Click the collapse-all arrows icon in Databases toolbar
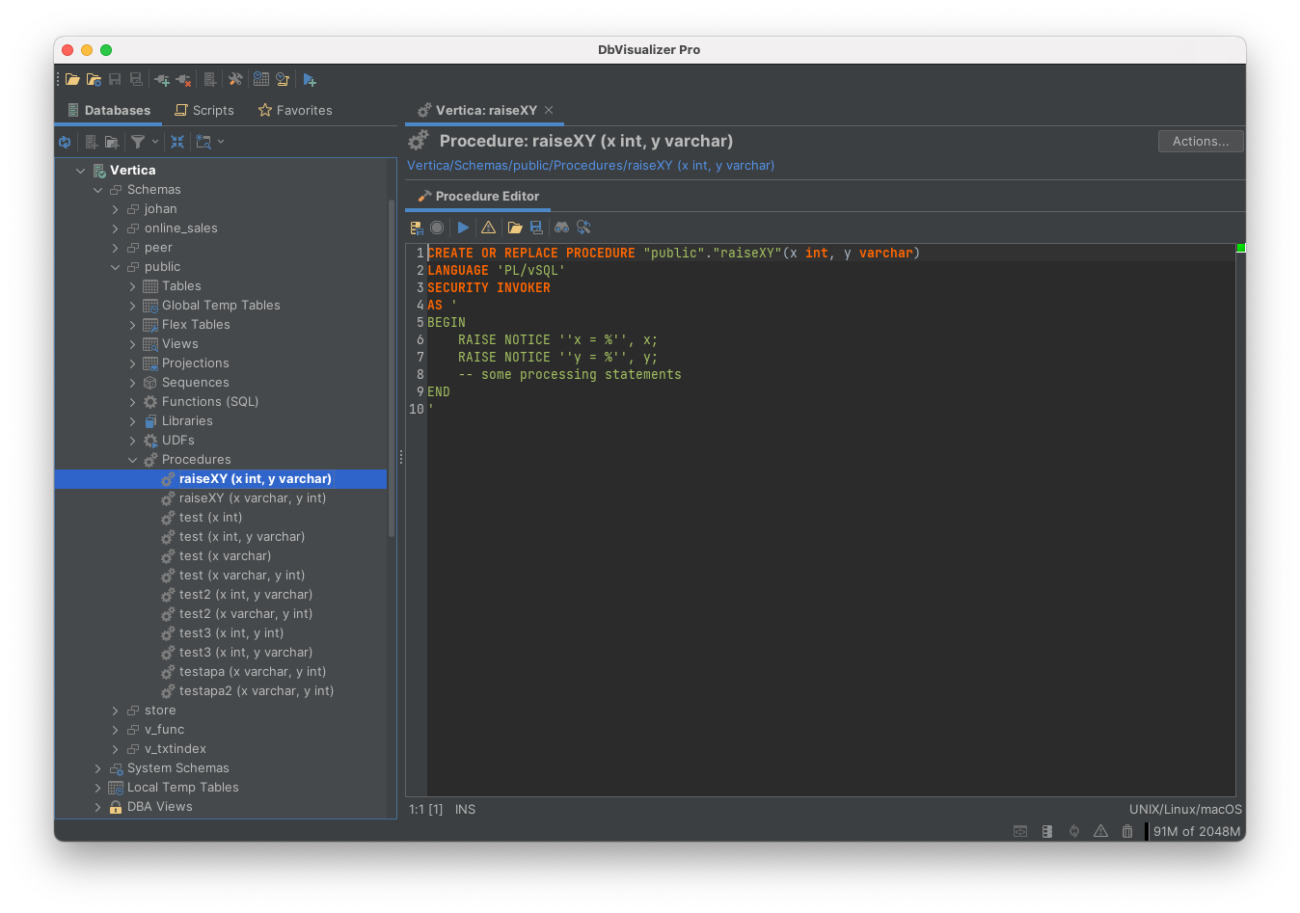 (177, 142)
